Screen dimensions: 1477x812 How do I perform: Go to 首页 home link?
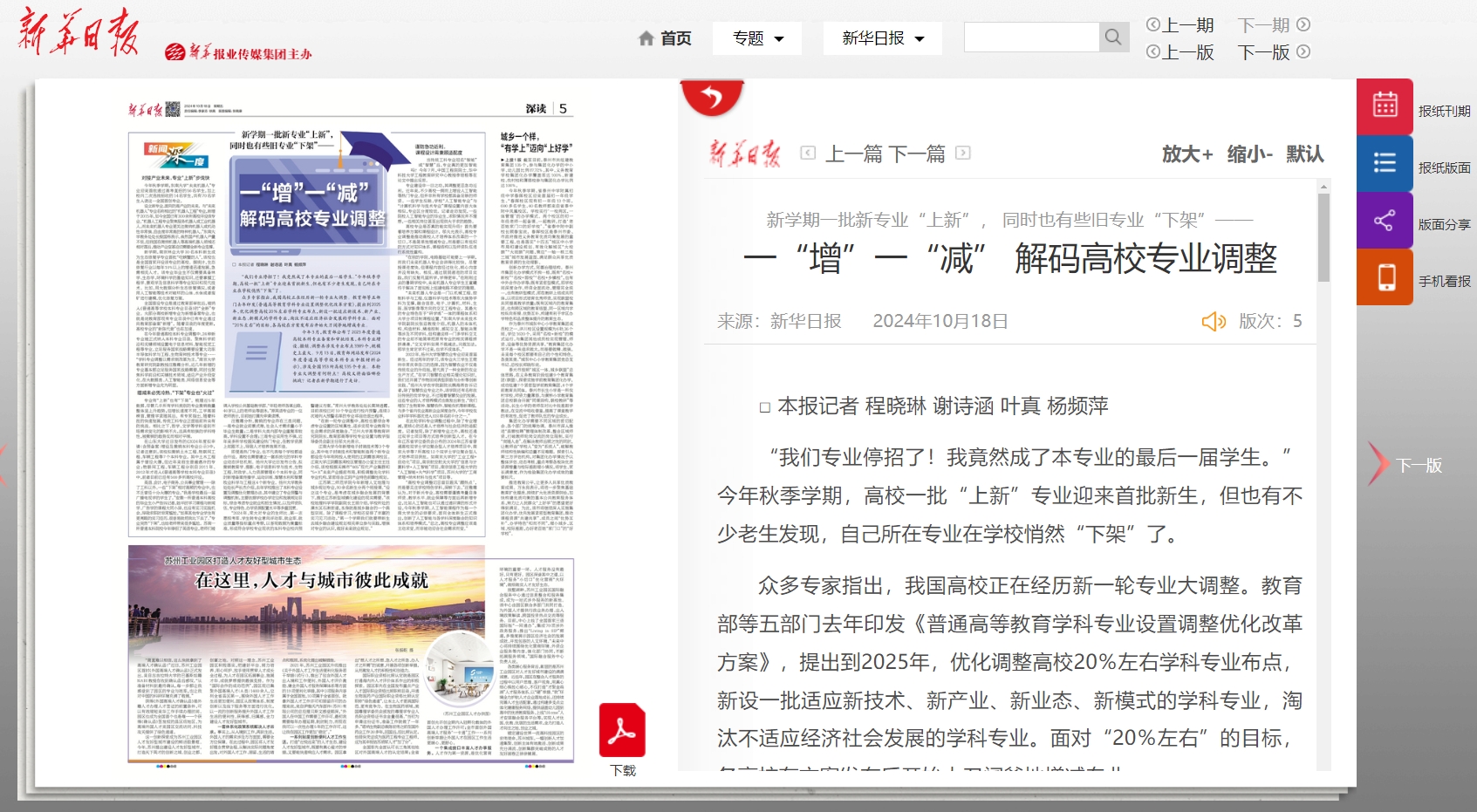pos(665,38)
